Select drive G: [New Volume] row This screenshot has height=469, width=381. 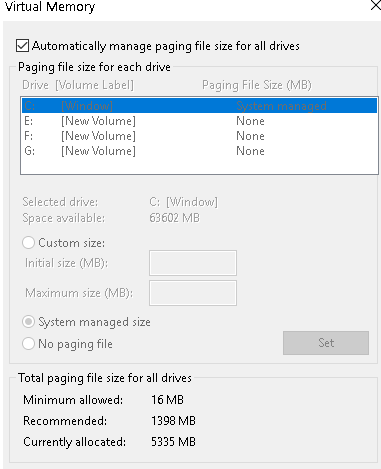point(199,151)
